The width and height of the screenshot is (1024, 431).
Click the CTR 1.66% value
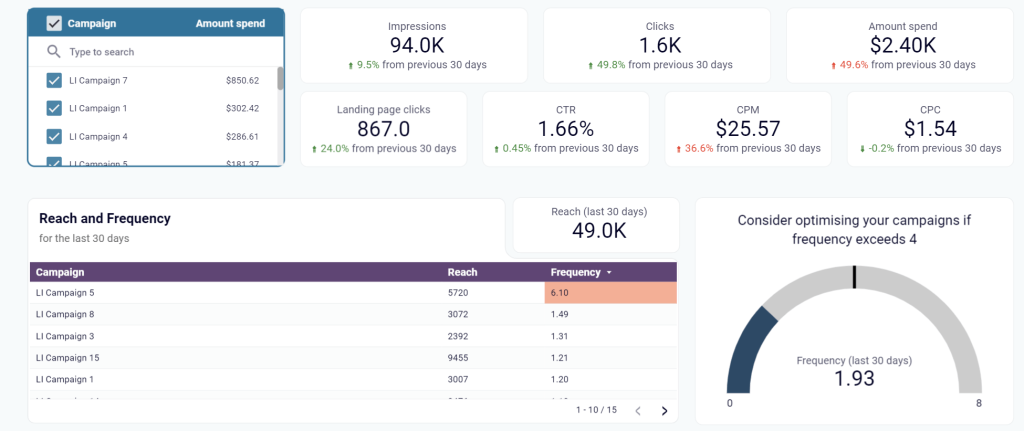(566, 128)
